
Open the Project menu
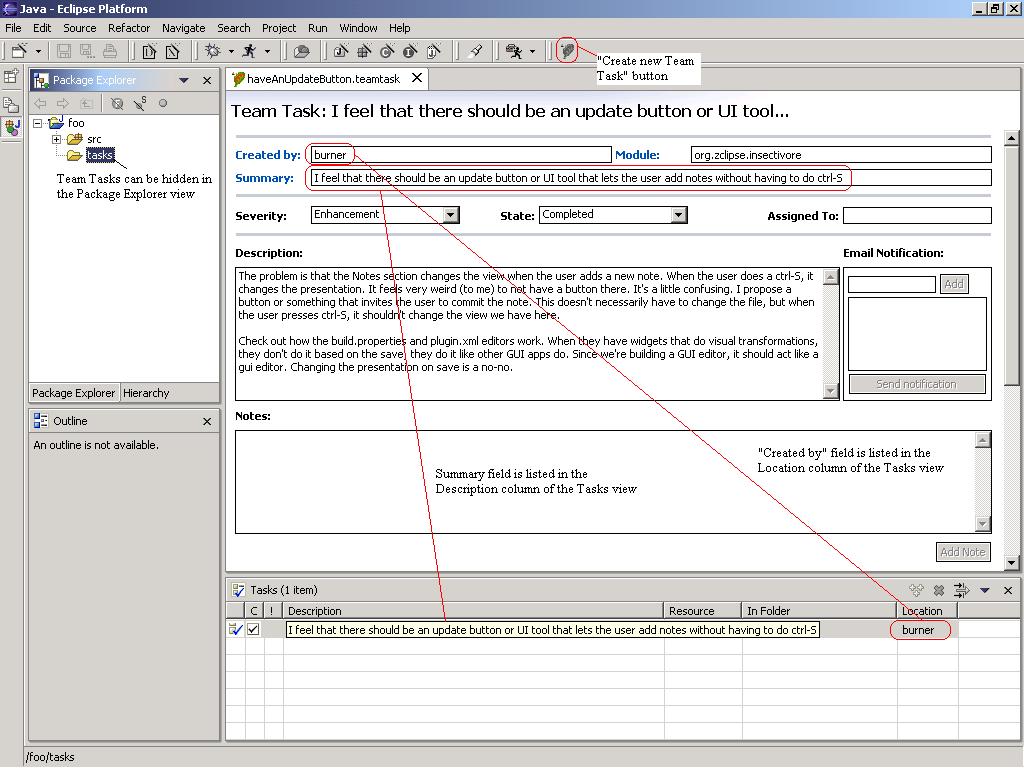point(279,28)
